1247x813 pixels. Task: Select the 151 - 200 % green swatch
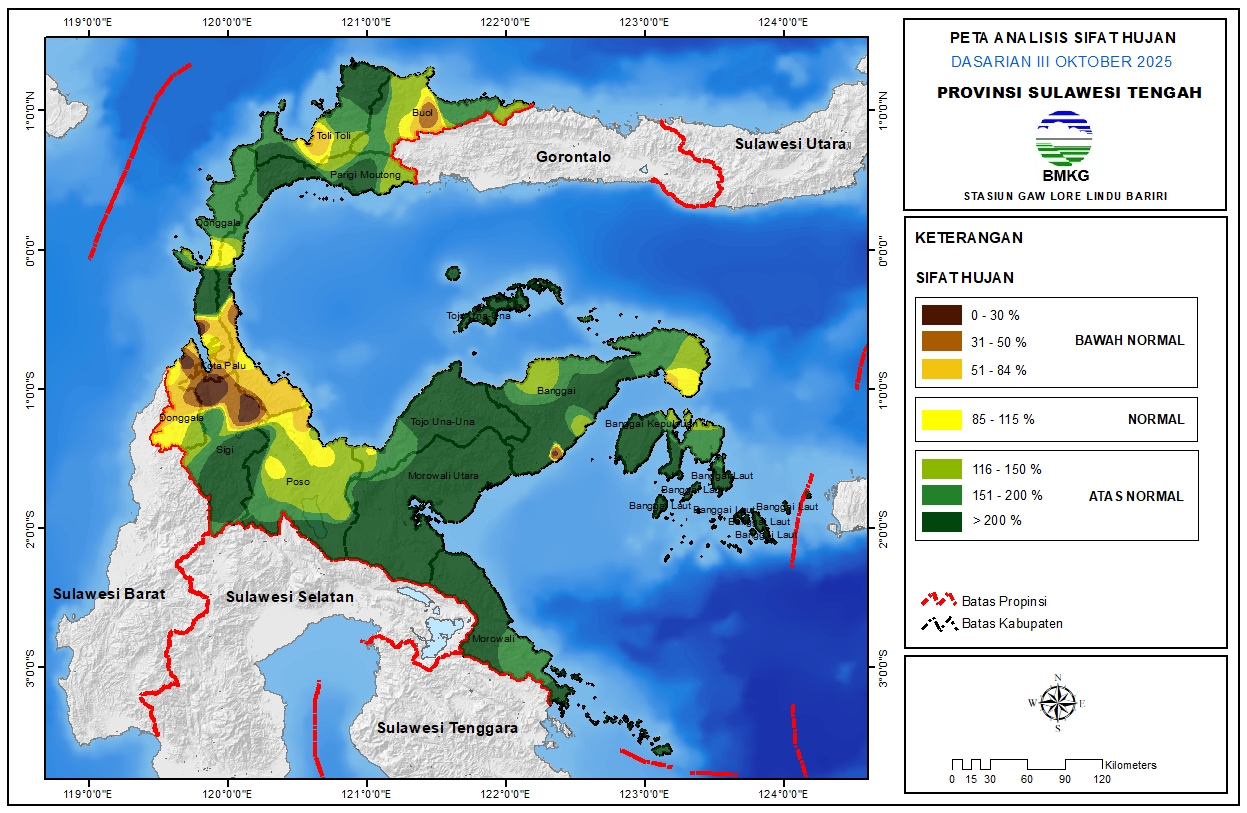[941, 495]
